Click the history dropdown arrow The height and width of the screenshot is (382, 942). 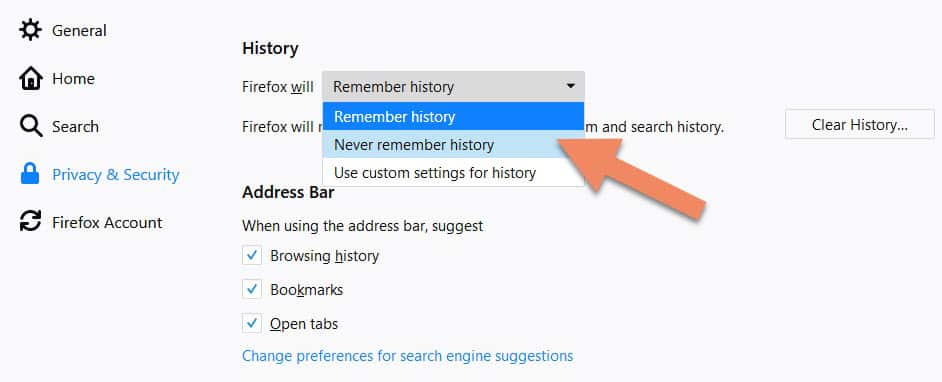coord(571,86)
